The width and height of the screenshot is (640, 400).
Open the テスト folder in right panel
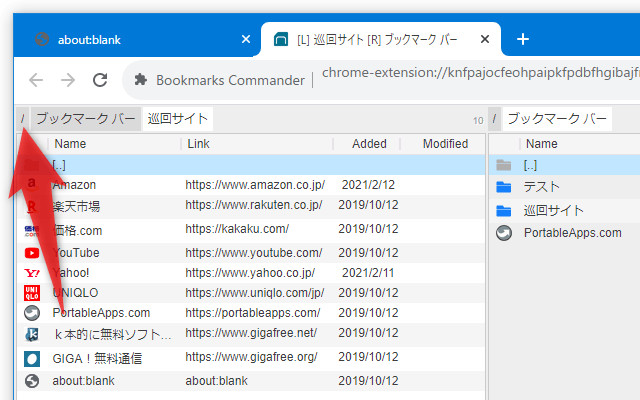pos(541,187)
